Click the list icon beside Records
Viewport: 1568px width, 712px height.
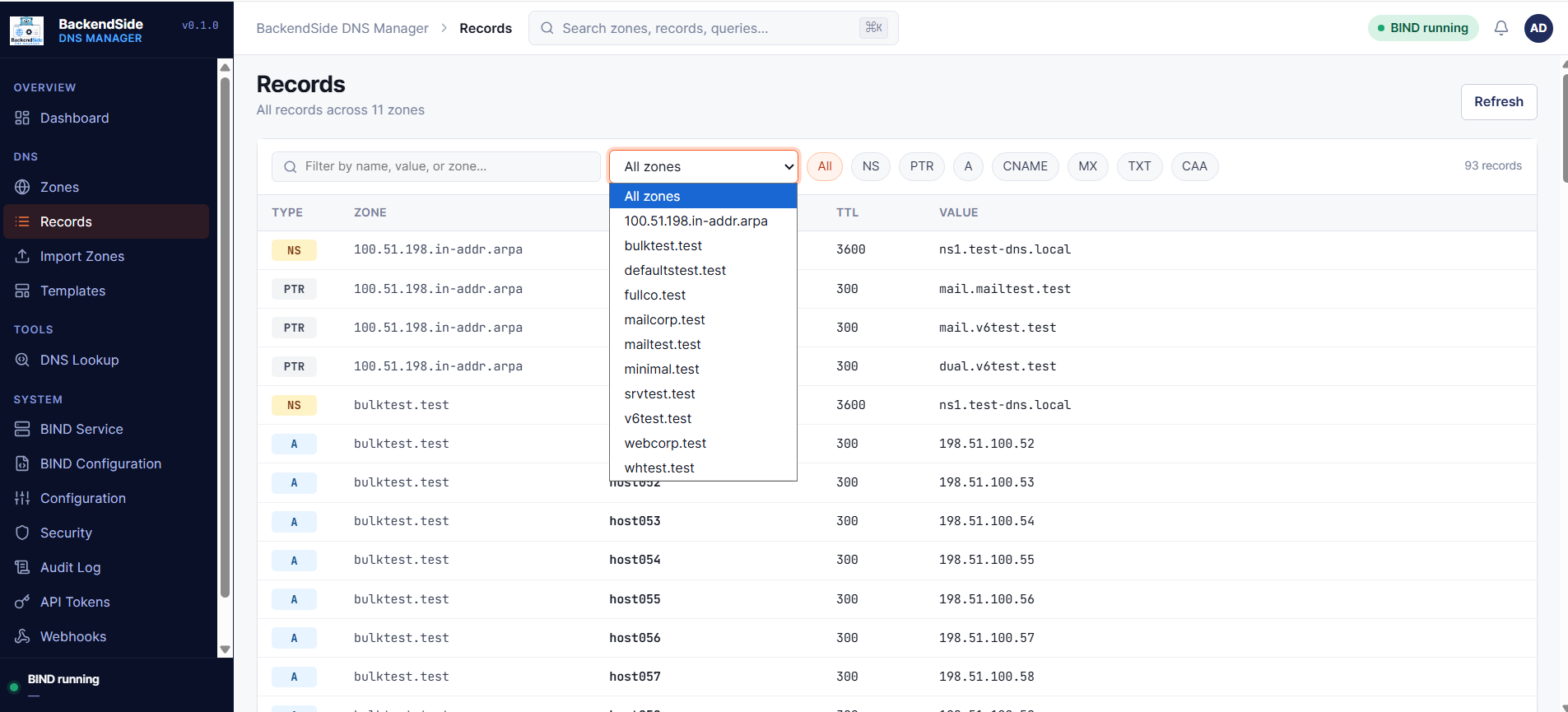22,221
